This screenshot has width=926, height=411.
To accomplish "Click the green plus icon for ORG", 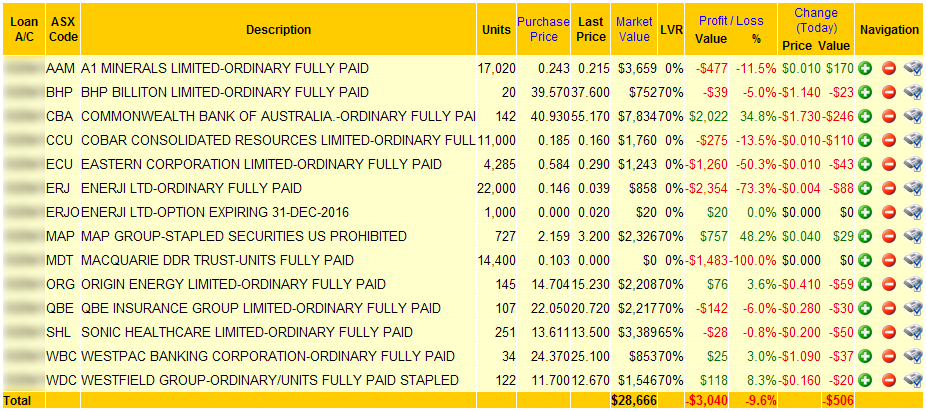I will (865, 284).
